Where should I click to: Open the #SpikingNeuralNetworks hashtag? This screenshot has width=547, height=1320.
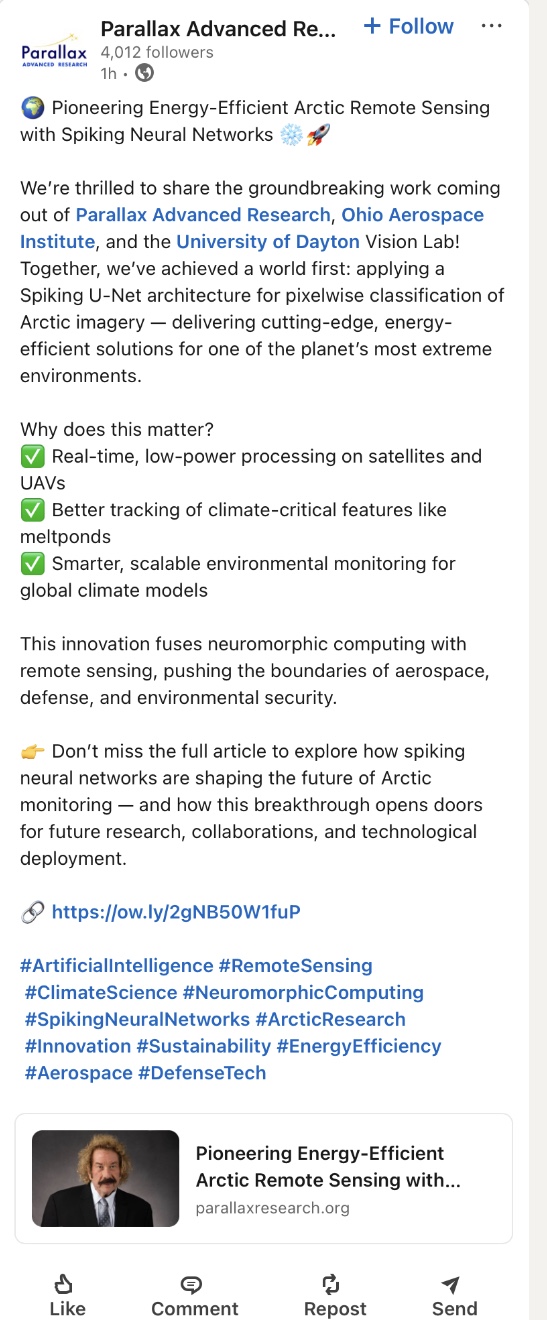tap(137, 1019)
